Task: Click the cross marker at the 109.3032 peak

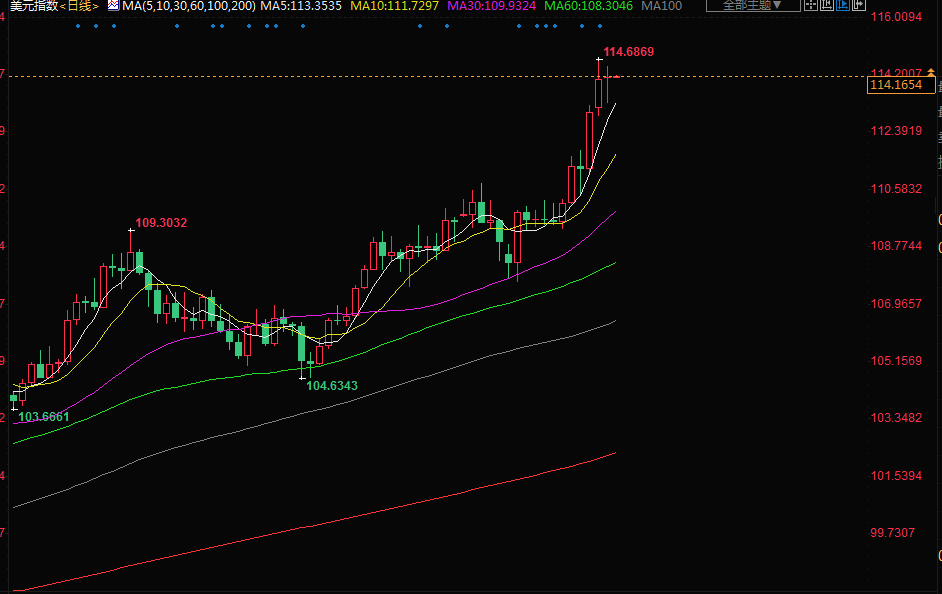Action: [130, 231]
